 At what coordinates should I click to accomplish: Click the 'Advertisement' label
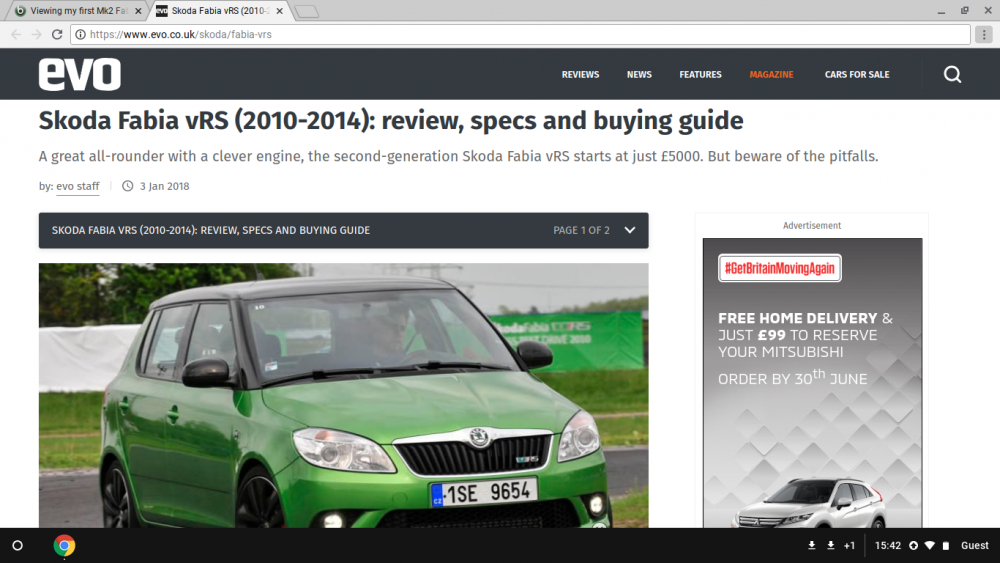pos(812,226)
